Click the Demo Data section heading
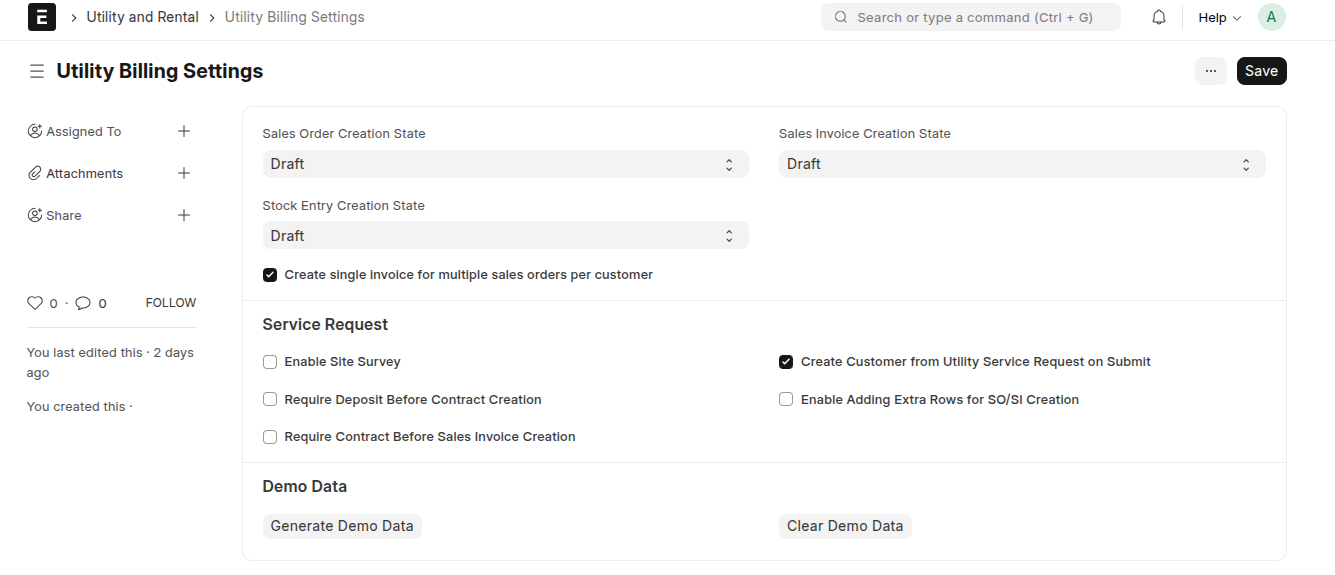The image size is (1335, 575). tap(305, 487)
